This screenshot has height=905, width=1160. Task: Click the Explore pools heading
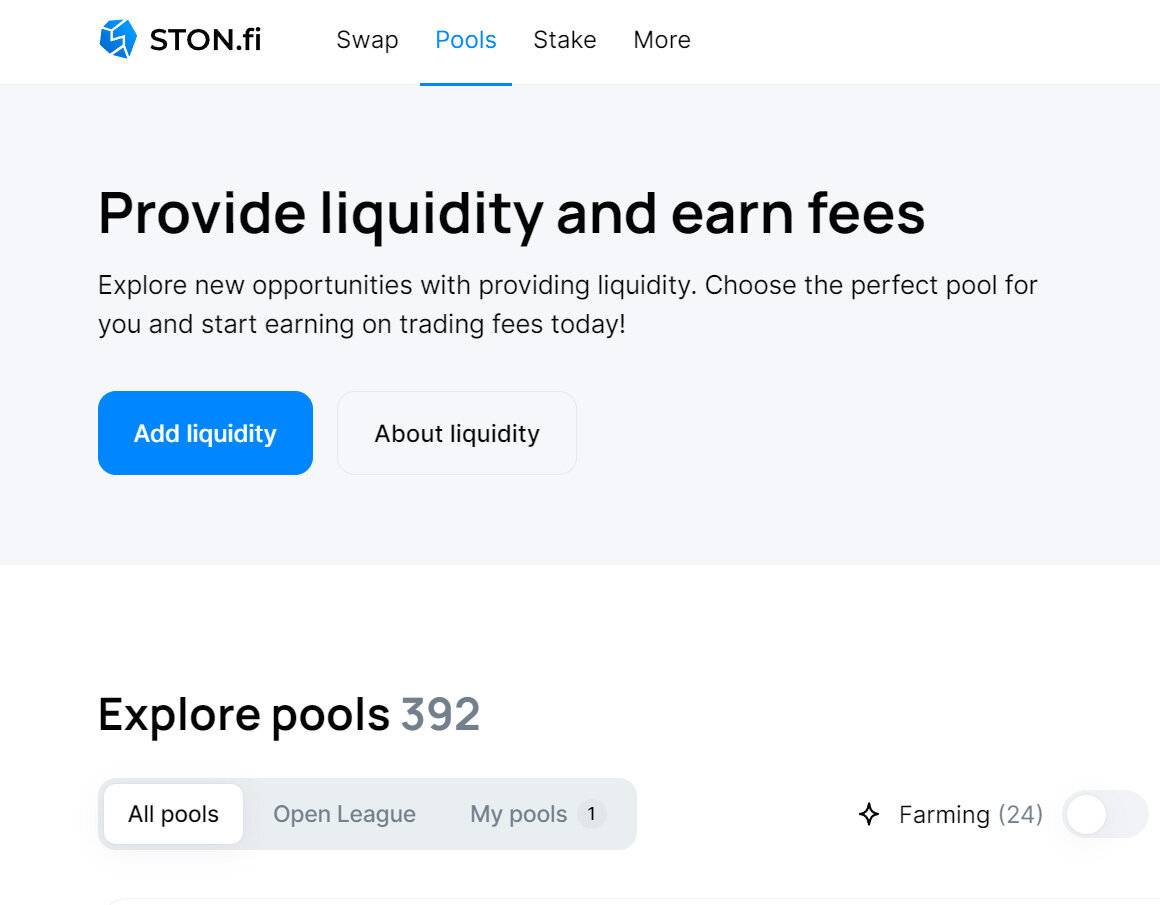pyautogui.click(x=243, y=715)
